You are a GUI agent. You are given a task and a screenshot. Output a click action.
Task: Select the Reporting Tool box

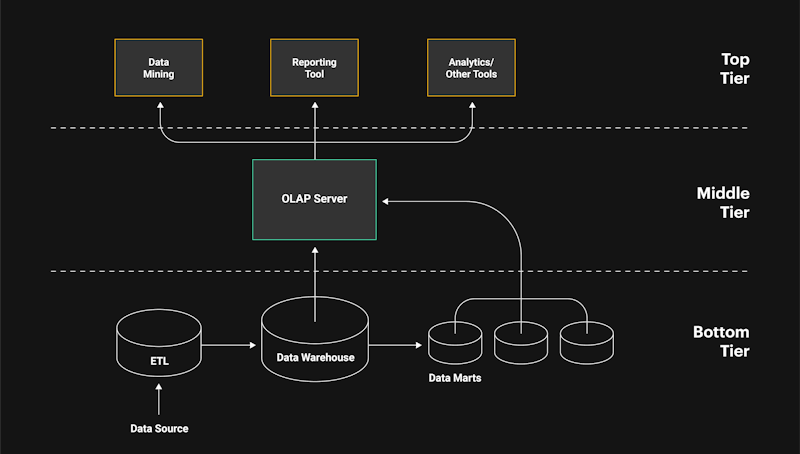pos(314,67)
